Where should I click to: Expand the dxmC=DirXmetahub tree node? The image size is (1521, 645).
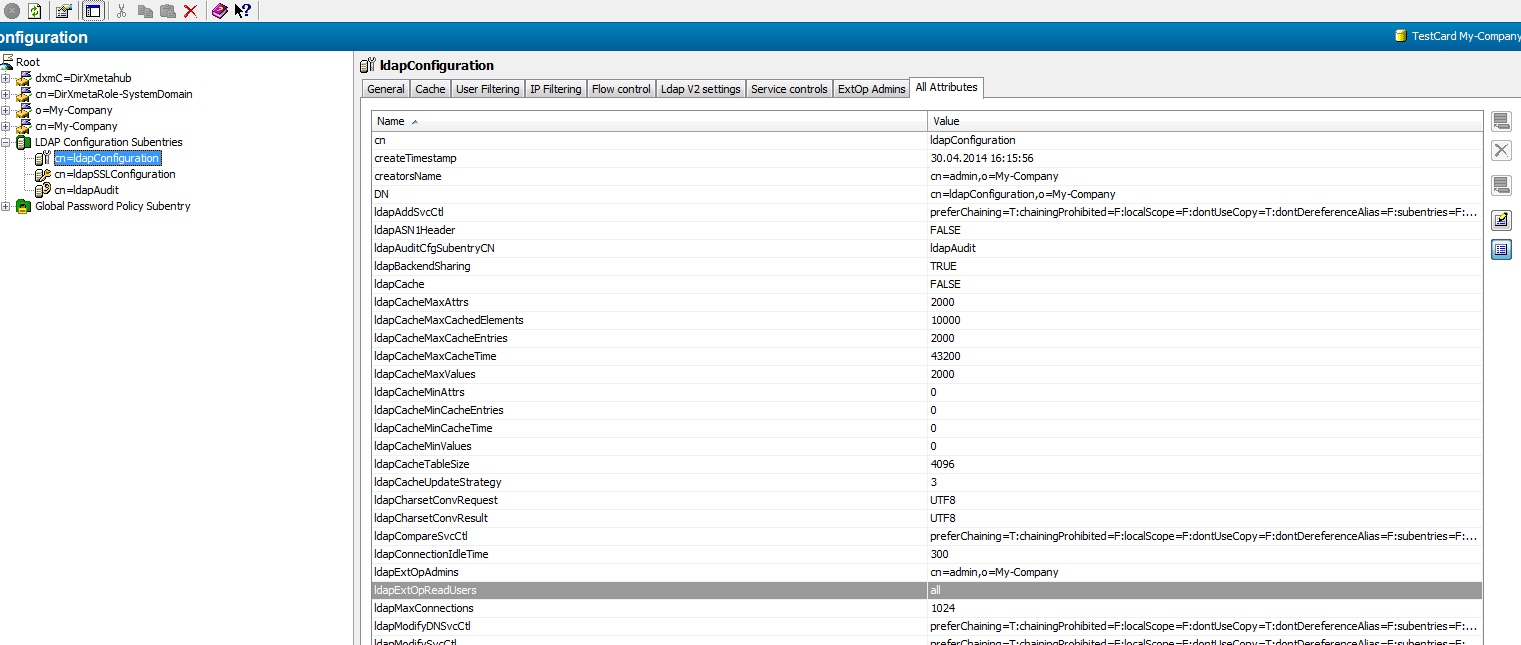pyautogui.click(x=7, y=78)
